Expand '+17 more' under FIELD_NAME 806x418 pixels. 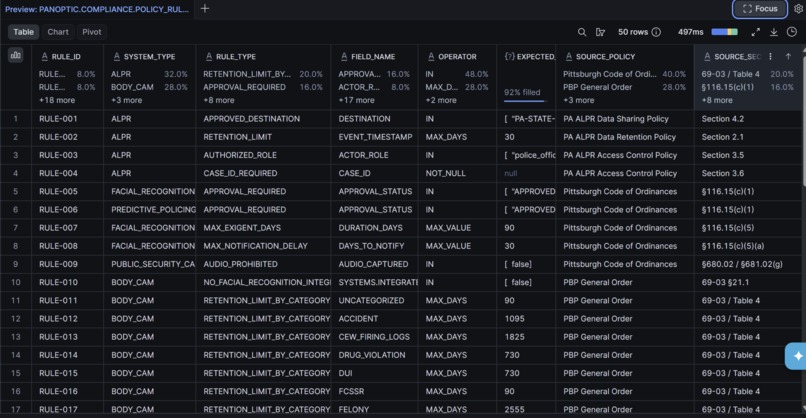[x=356, y=100]
